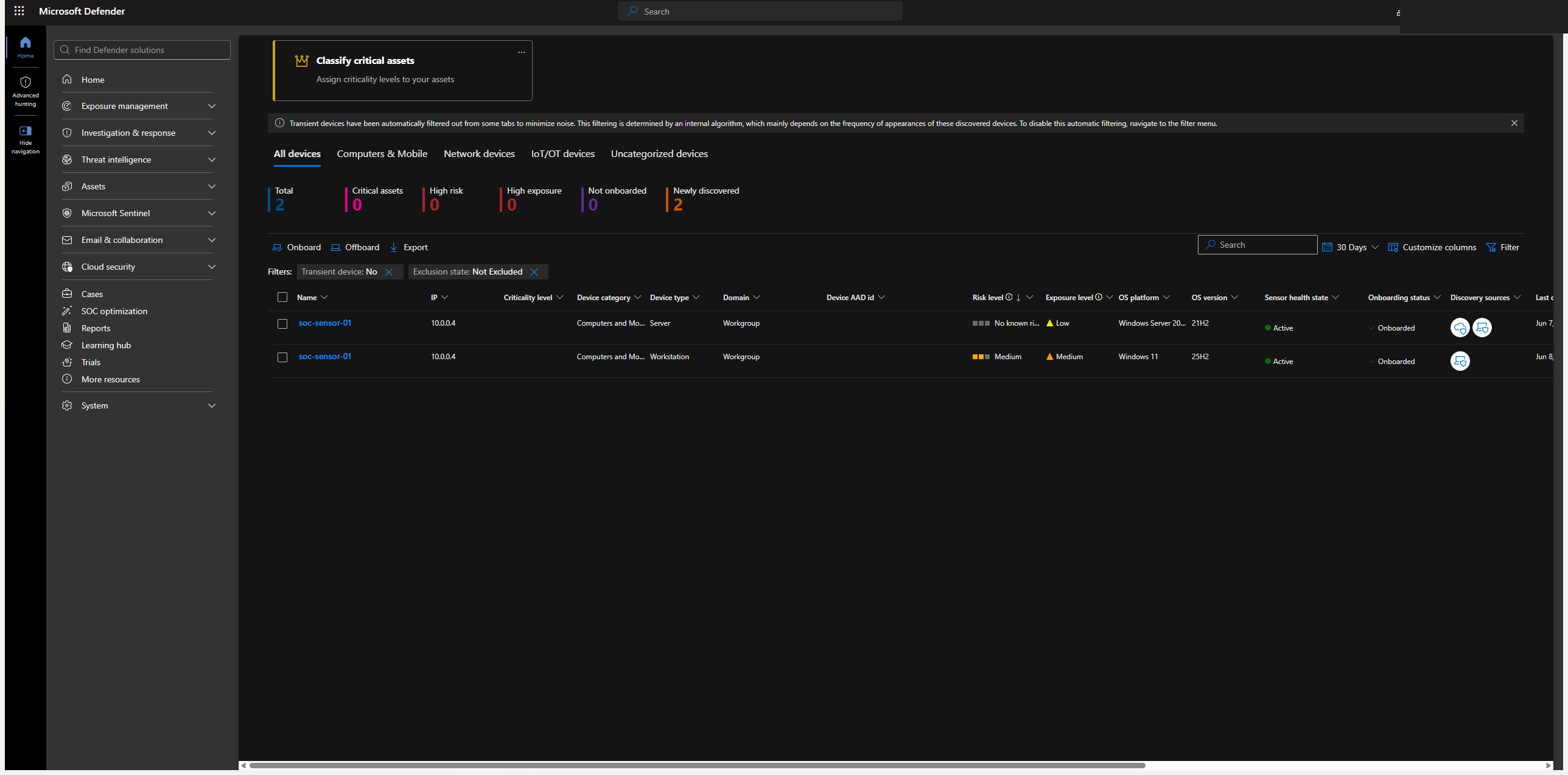The width and height of the screenshot is (1568, 775).
Task: Switch to Network devices tab
Action: [x=479, y=154]
